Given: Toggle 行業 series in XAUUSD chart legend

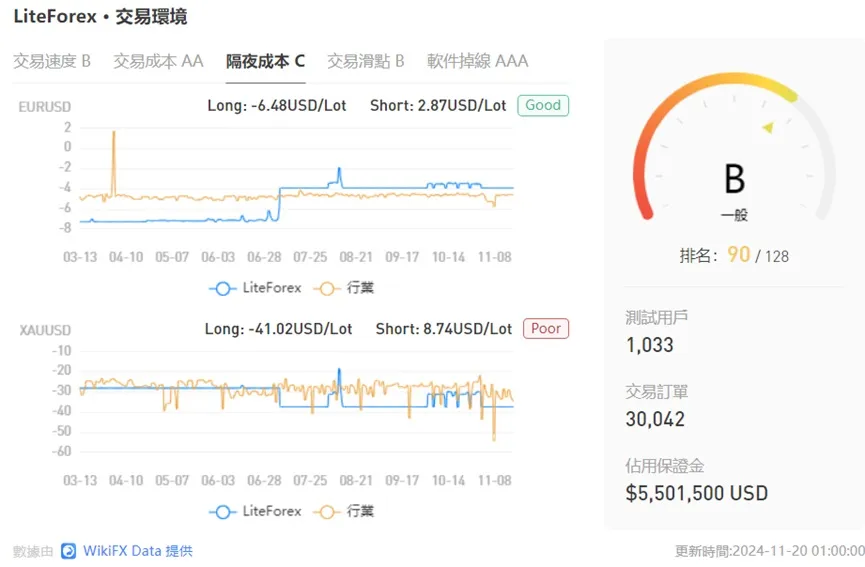Looking at the screenshot, I should click(x=344, y=511).
